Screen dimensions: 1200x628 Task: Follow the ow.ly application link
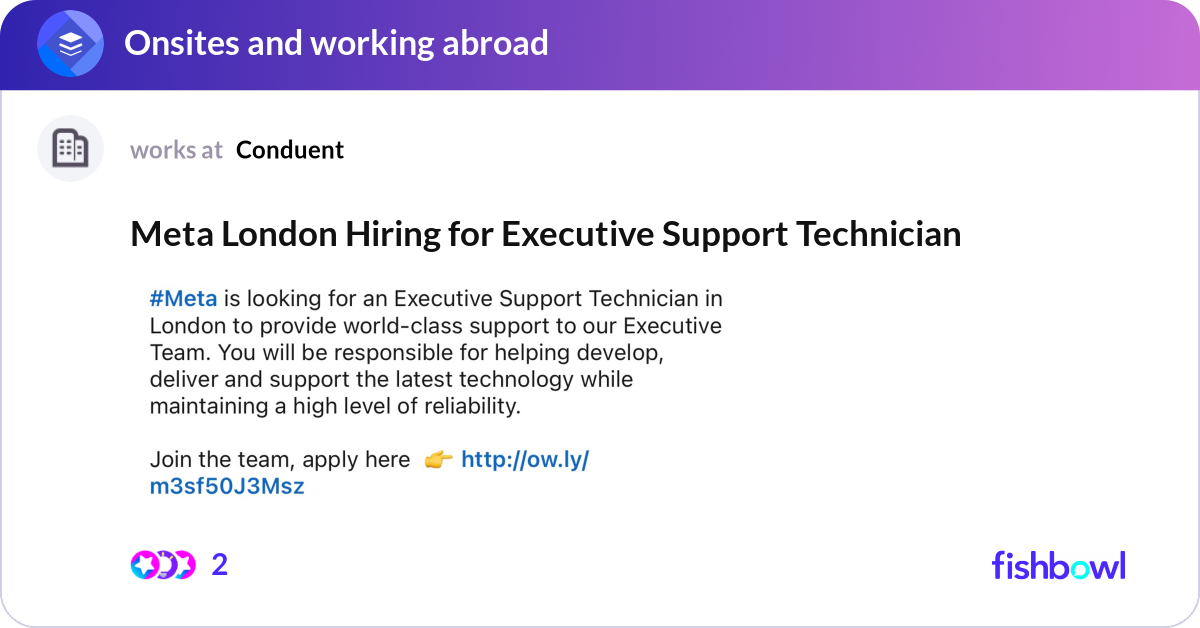[x=527, y=459]
